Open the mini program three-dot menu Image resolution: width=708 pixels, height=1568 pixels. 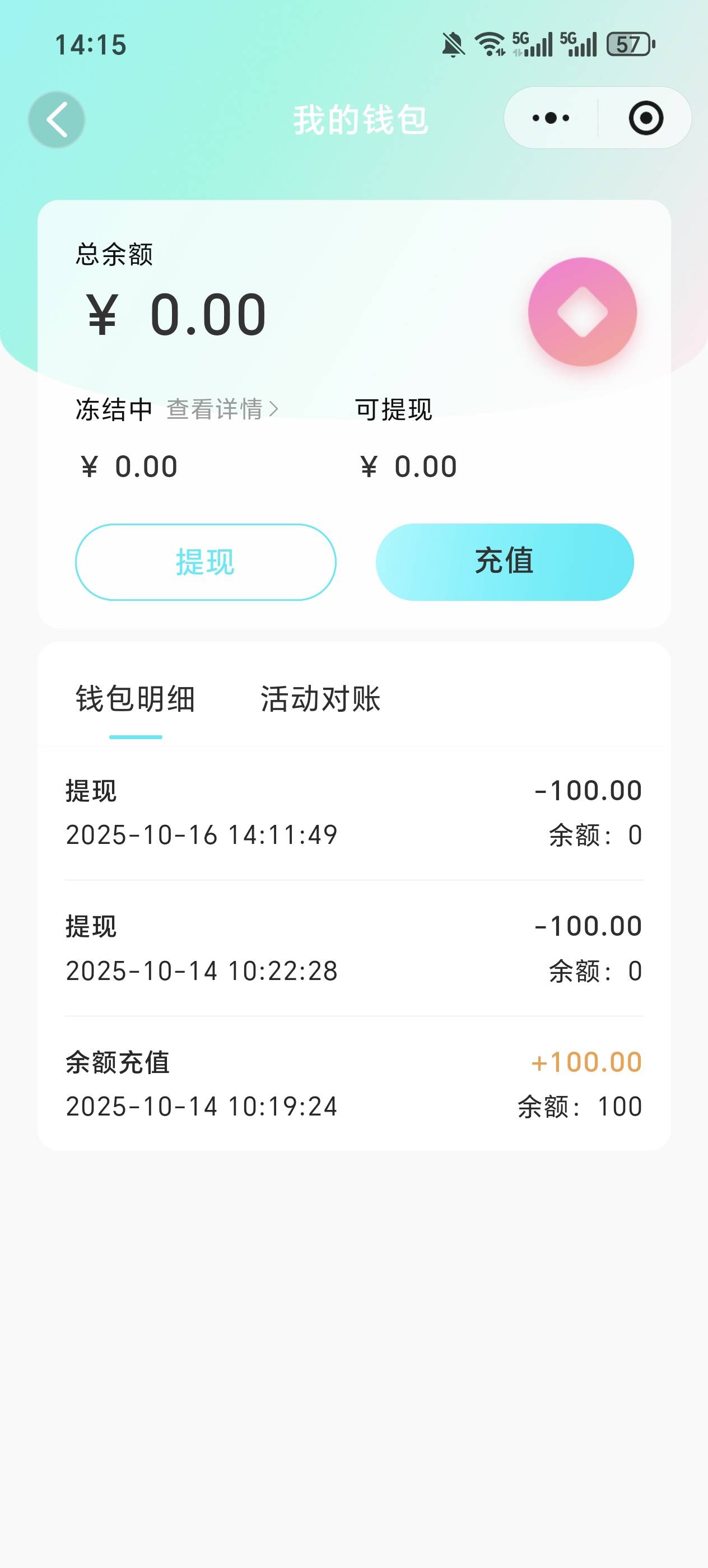(551, 118)
